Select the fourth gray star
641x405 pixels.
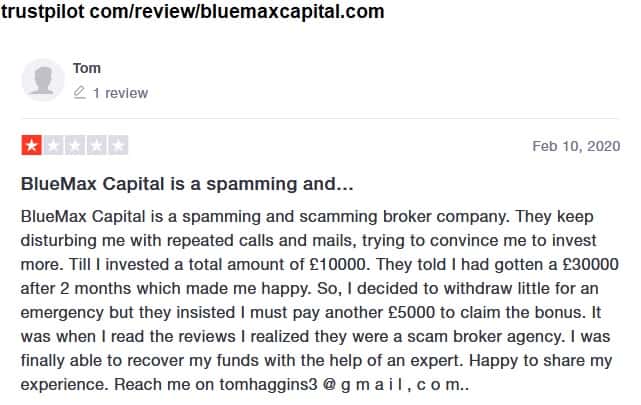[97, 146]
